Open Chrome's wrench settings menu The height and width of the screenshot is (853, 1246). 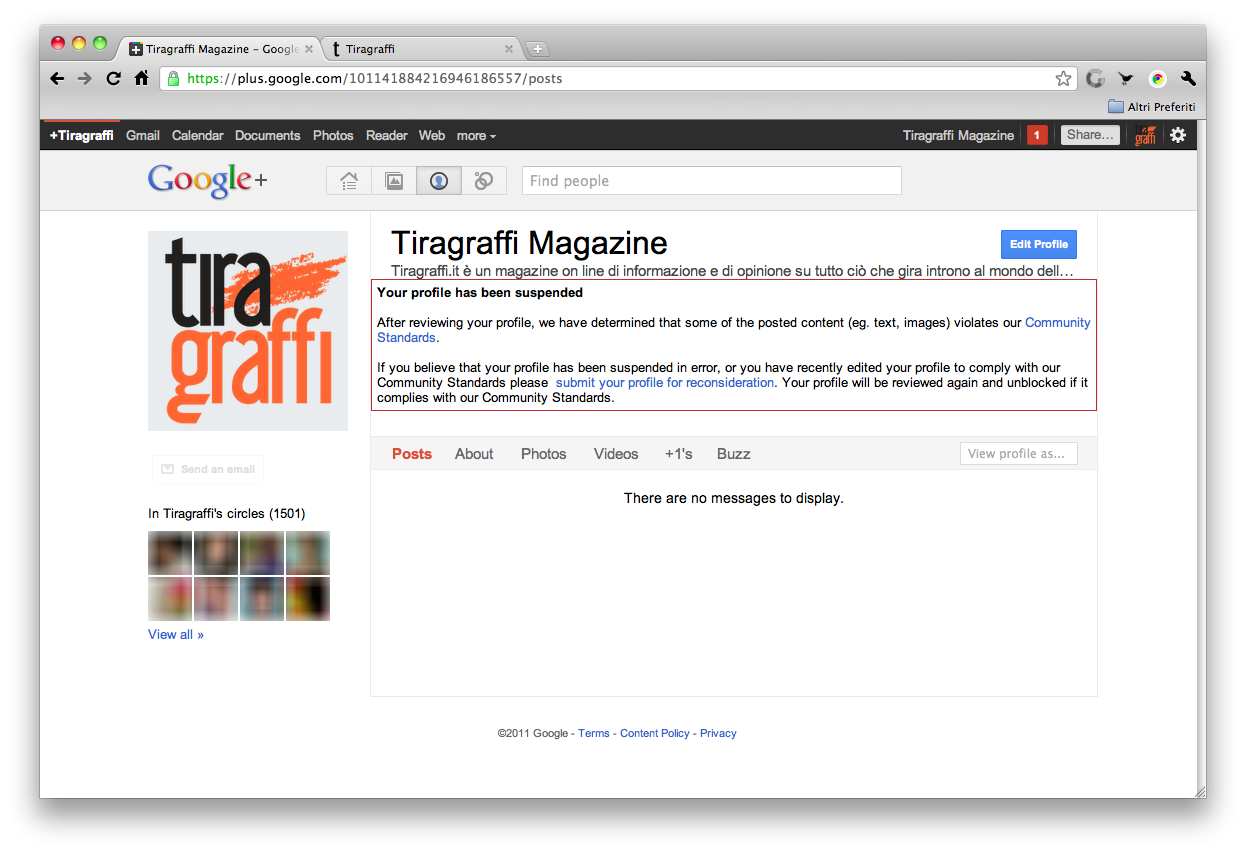tap(1188, 78)
